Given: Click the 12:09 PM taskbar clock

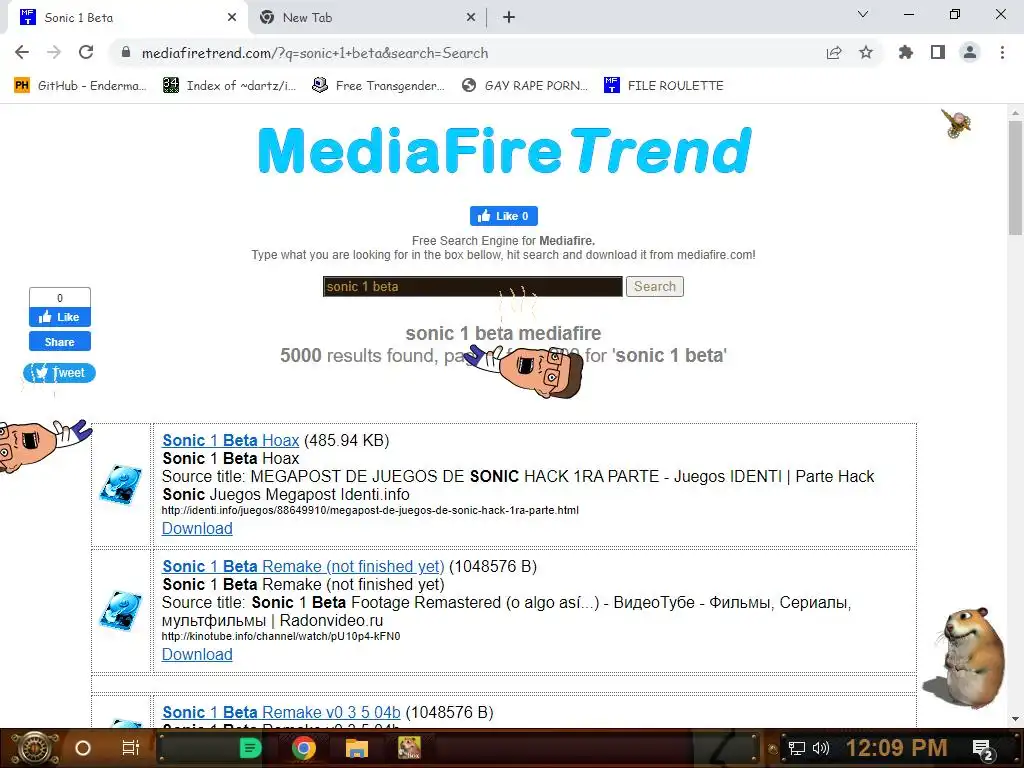Looking at the screenshot, I should pos(897,748).
